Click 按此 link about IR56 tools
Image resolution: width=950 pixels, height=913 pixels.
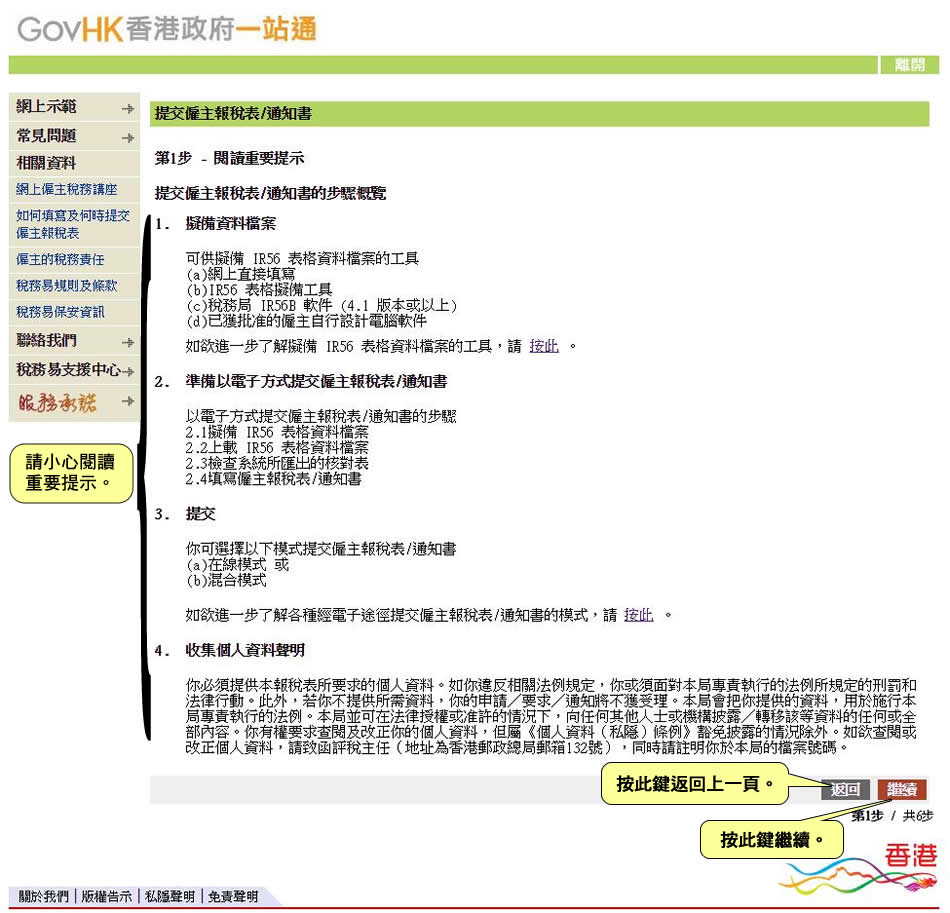[x=544, y=347]
